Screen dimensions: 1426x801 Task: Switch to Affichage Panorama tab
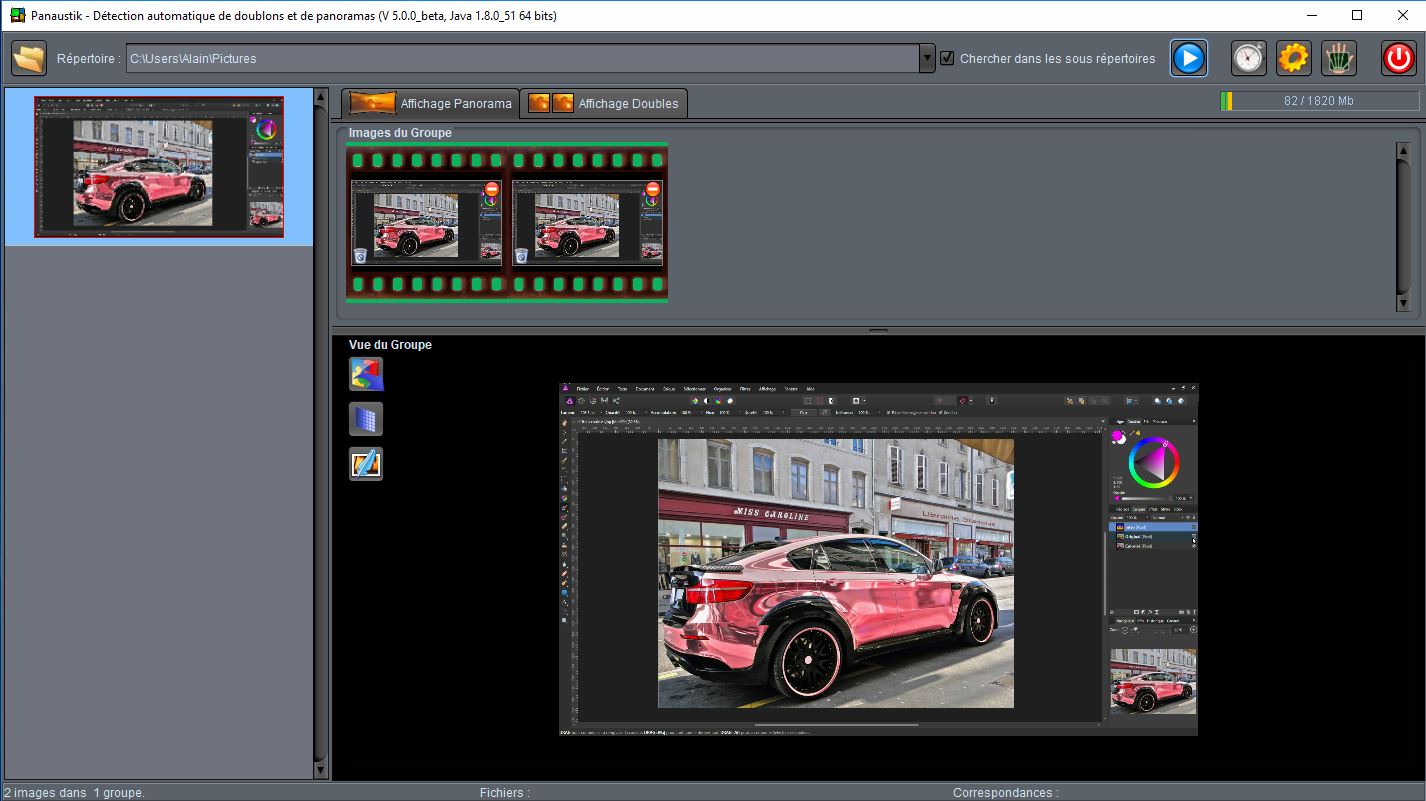pos(431,103)
